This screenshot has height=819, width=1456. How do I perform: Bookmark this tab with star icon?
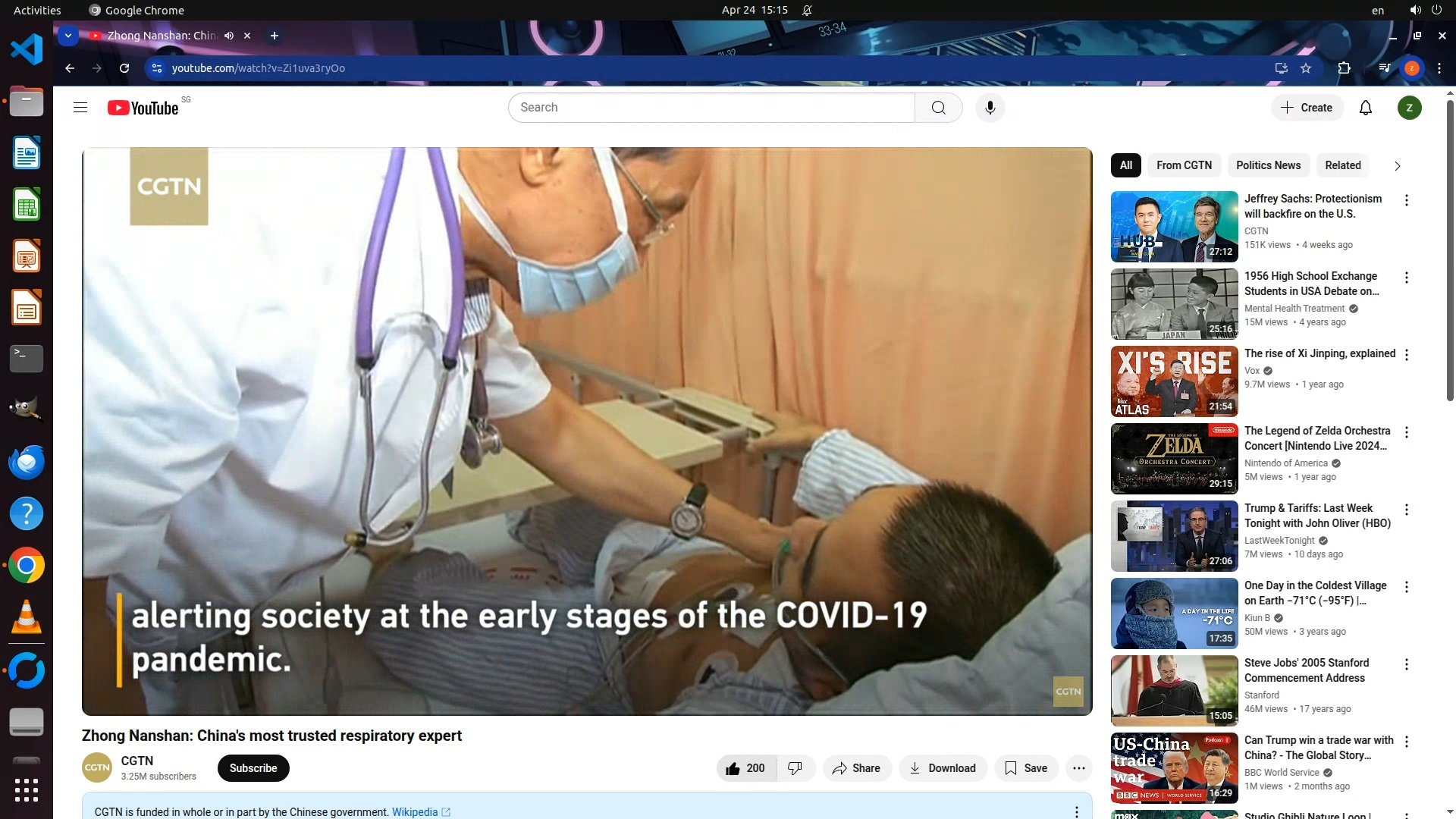coord(1306,68)
